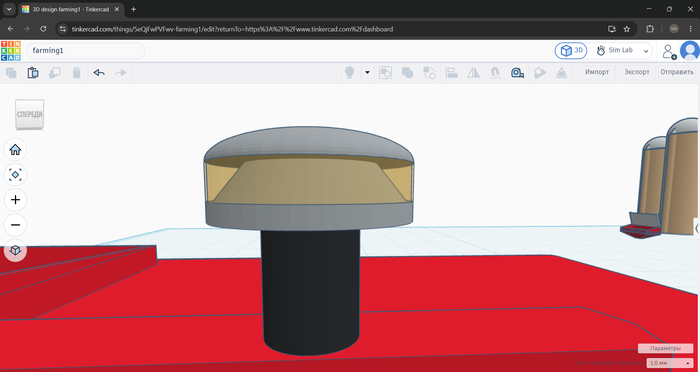Open the browser extensions puzzle icon
Screen dimensions: 700x372
point(650,29)
